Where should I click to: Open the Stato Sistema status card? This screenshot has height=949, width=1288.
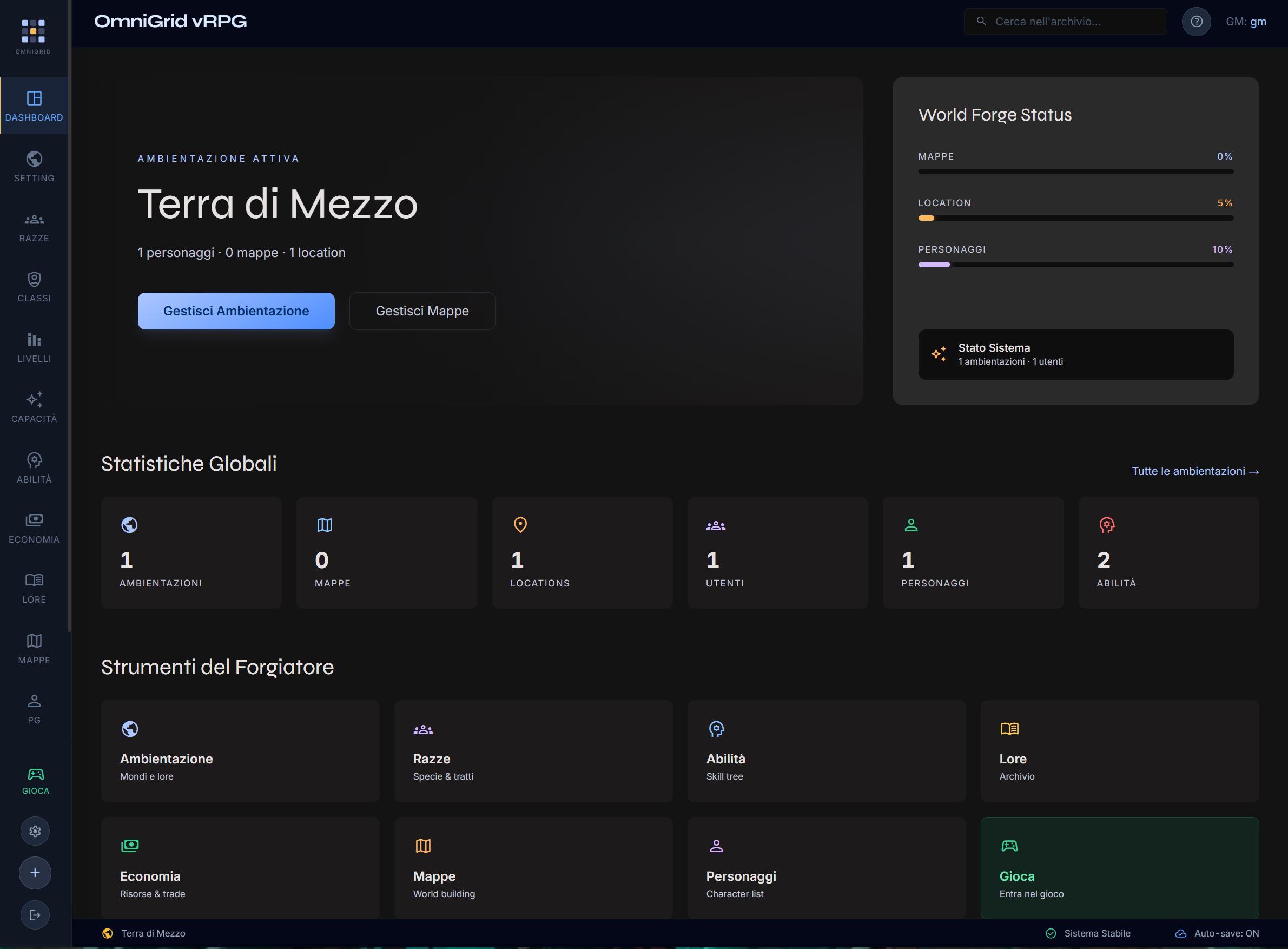click(1075, 354)
